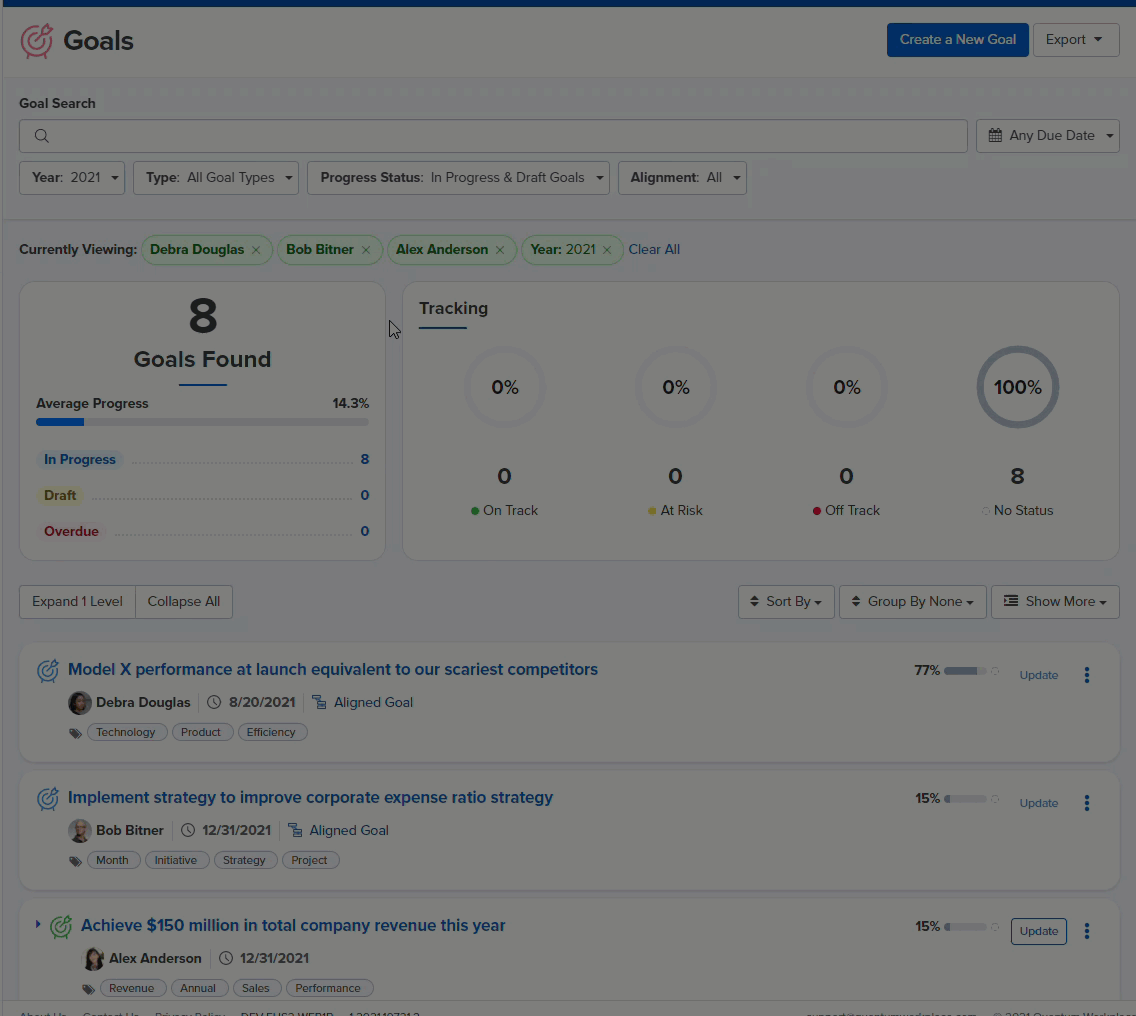Click Clear All filters link
The image size is (1136, 1016).
point(653,249)
